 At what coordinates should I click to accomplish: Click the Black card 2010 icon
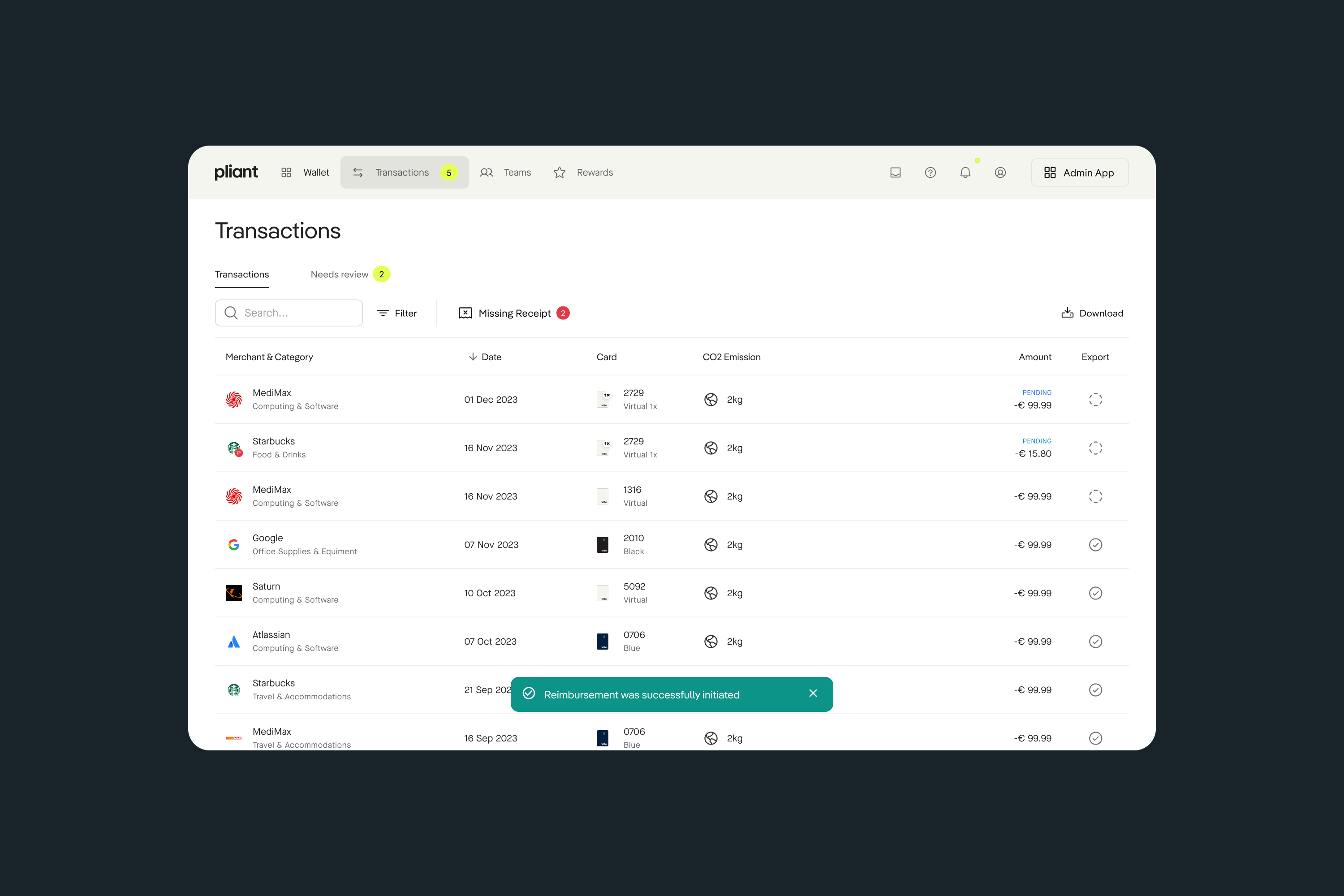tap(602, 545)
